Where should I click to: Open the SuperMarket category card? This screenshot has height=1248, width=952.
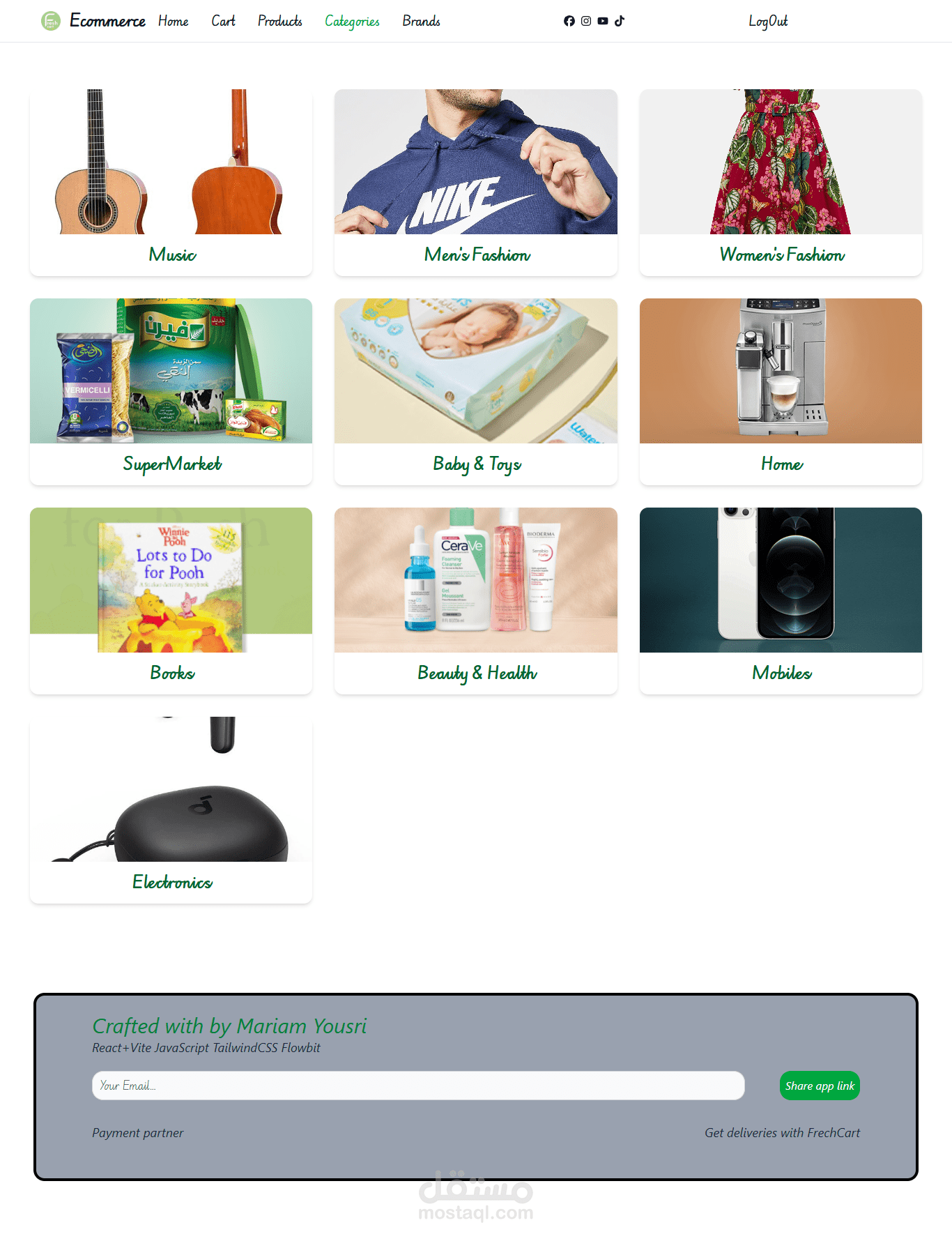pyautogui.click(x=171, y=392)
